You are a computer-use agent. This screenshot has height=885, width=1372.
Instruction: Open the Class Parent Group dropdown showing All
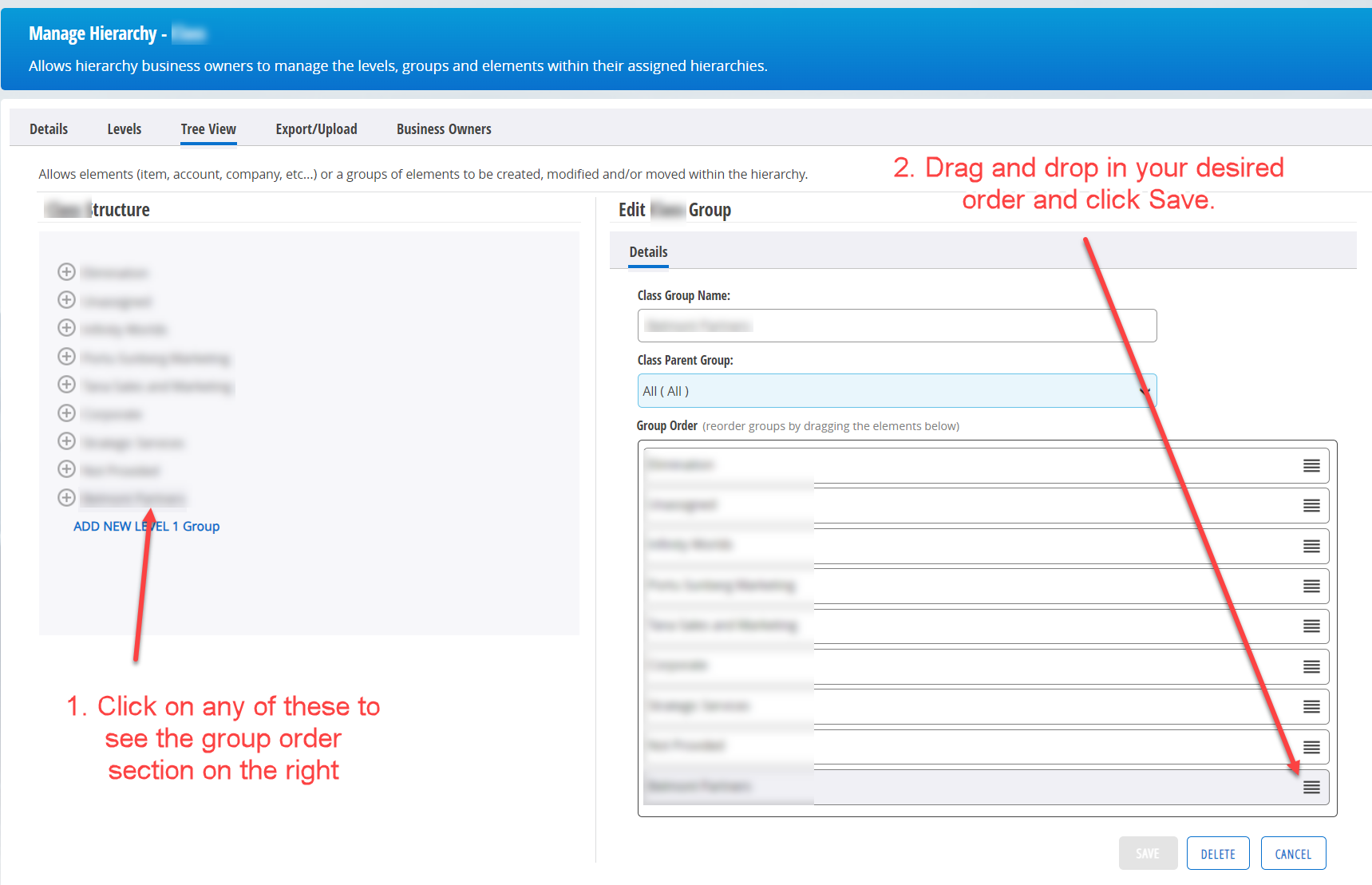[1145, 390]
